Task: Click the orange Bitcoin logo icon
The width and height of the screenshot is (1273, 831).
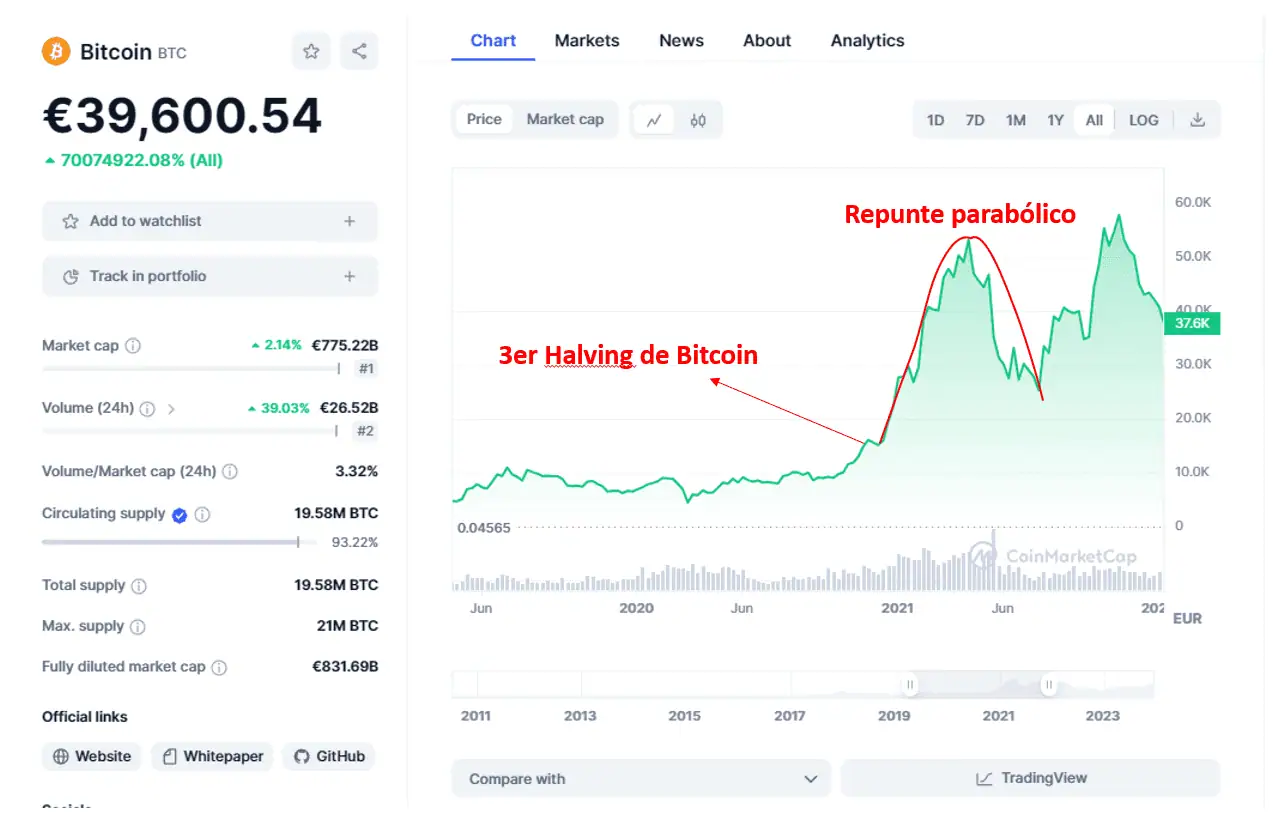Action: pyautogui.click(x=56, y=51)
